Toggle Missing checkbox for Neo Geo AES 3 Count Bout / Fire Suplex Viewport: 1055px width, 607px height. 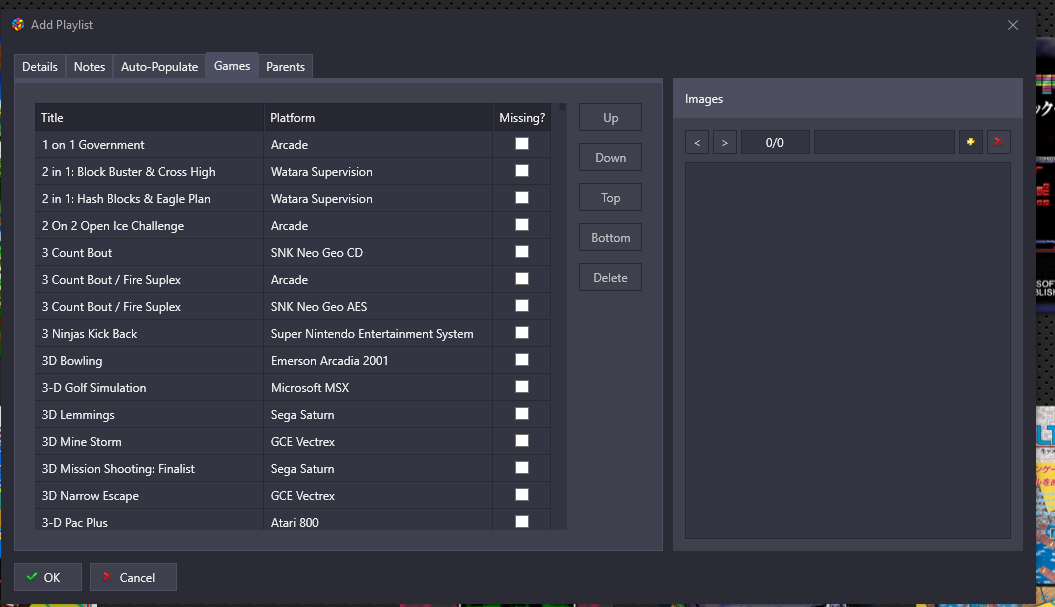pos(521,306)
